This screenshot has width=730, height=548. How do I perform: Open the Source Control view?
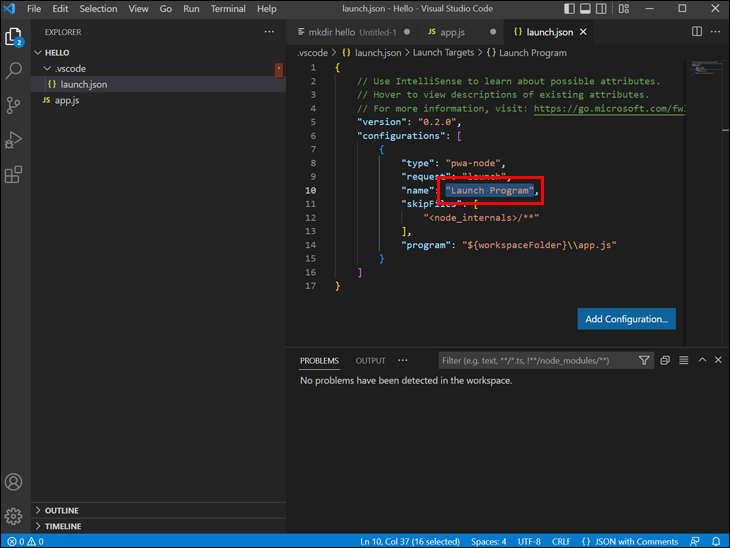pyautogui.click(x=14, y=105)
